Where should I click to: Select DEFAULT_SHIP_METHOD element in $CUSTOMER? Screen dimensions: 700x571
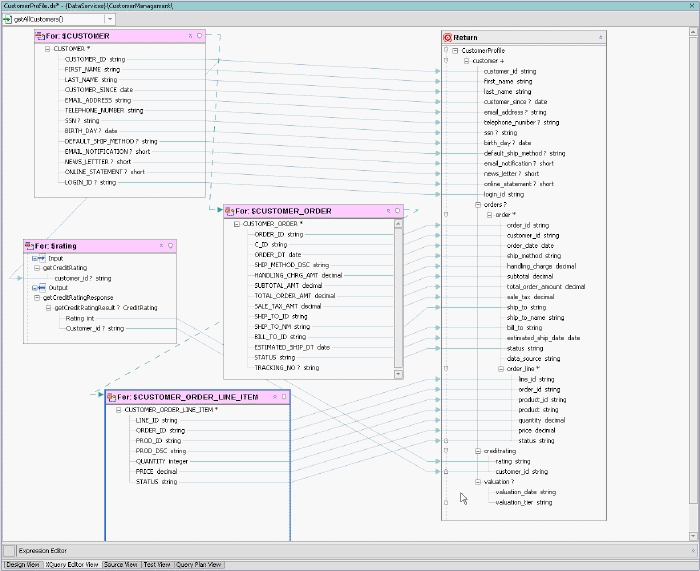[111, 142]
